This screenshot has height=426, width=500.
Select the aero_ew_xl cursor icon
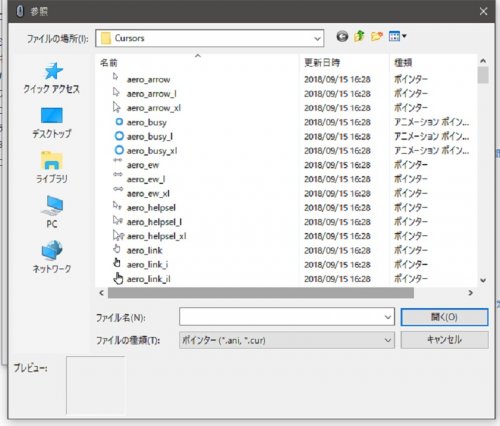(x=118, y=189)
